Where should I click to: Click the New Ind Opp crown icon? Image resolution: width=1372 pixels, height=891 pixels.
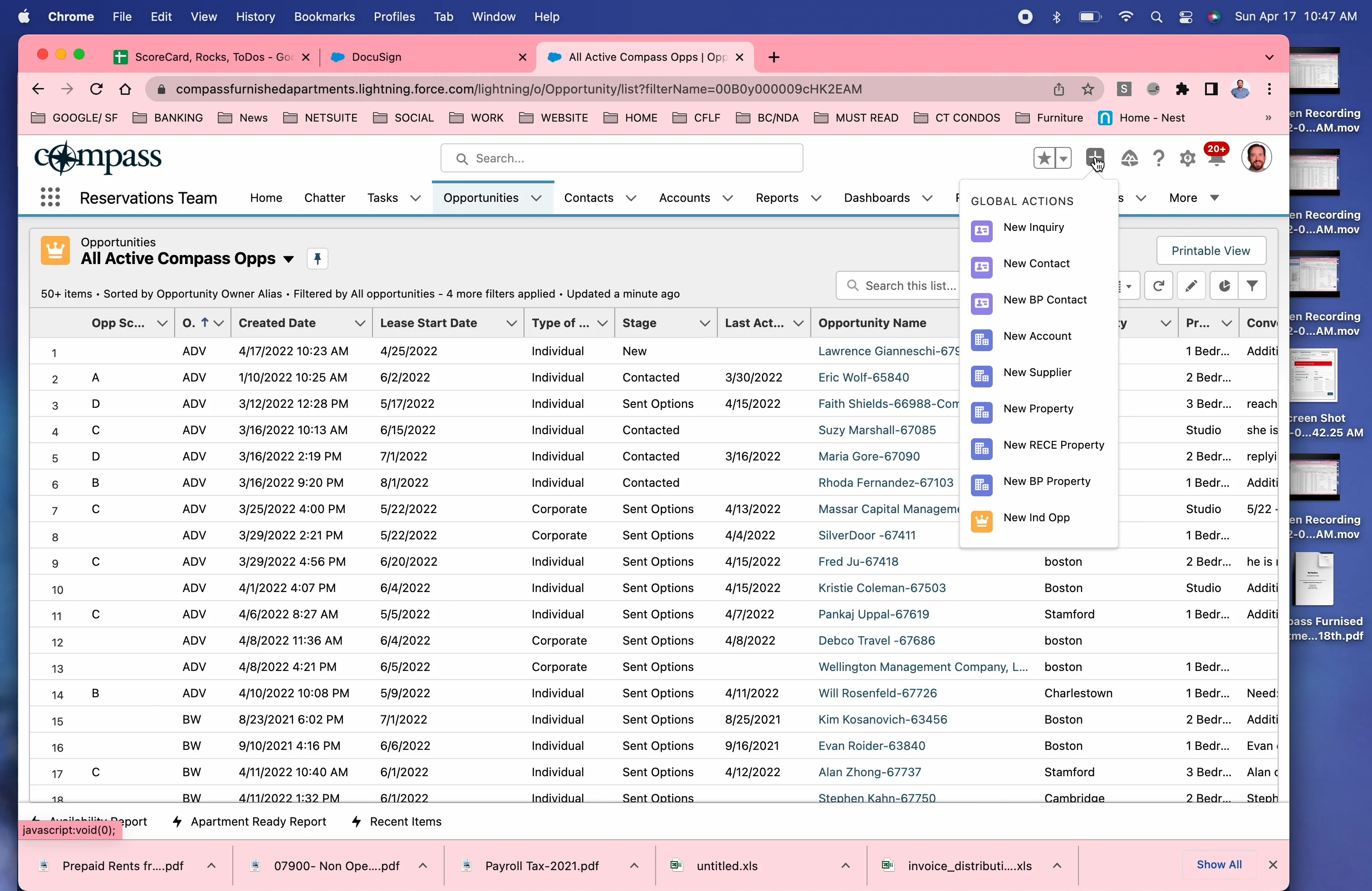tap(981, 522)
